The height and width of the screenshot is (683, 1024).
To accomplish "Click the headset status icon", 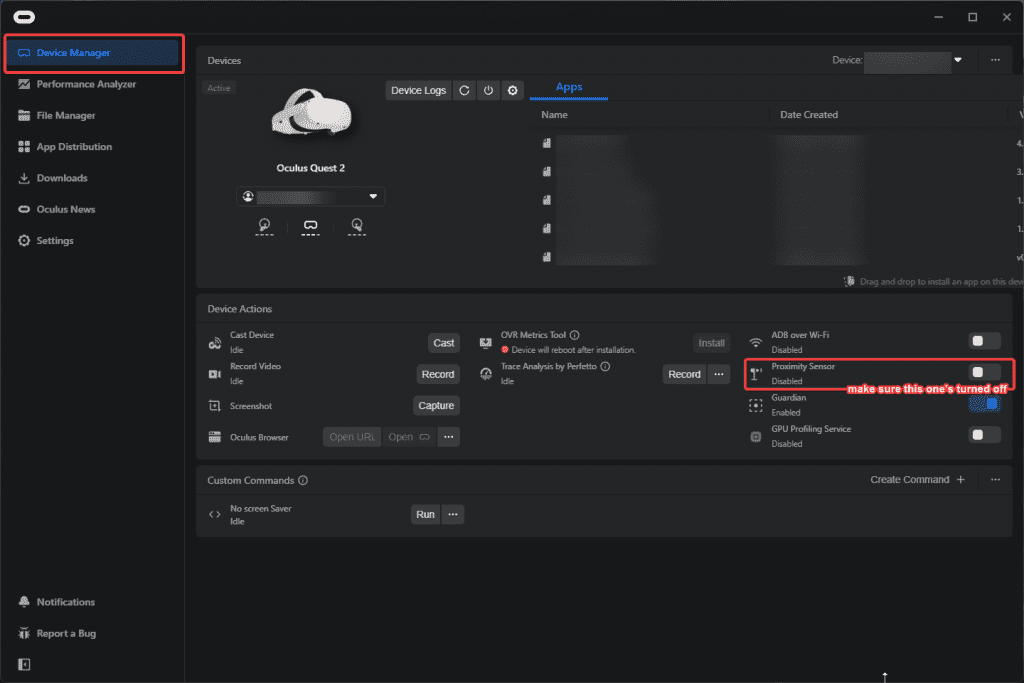I will 310,226.
